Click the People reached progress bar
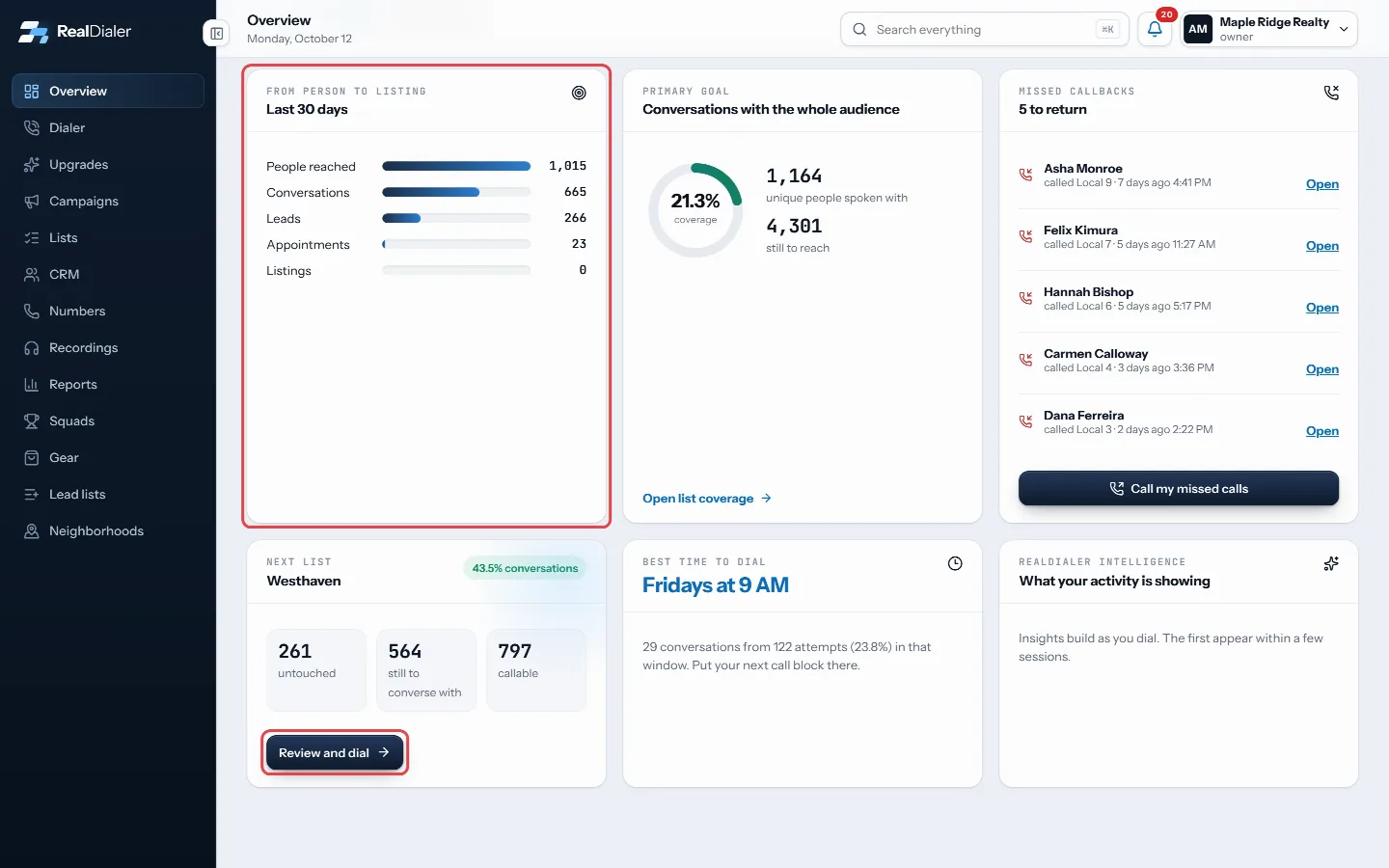Image resolution: width=1389 pixels, height=868 pixels. pos(456,166)
